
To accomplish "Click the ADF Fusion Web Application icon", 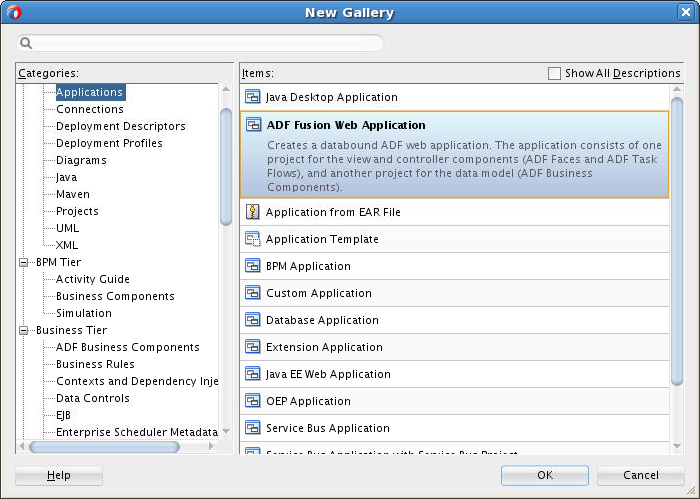I will point(253,125).
